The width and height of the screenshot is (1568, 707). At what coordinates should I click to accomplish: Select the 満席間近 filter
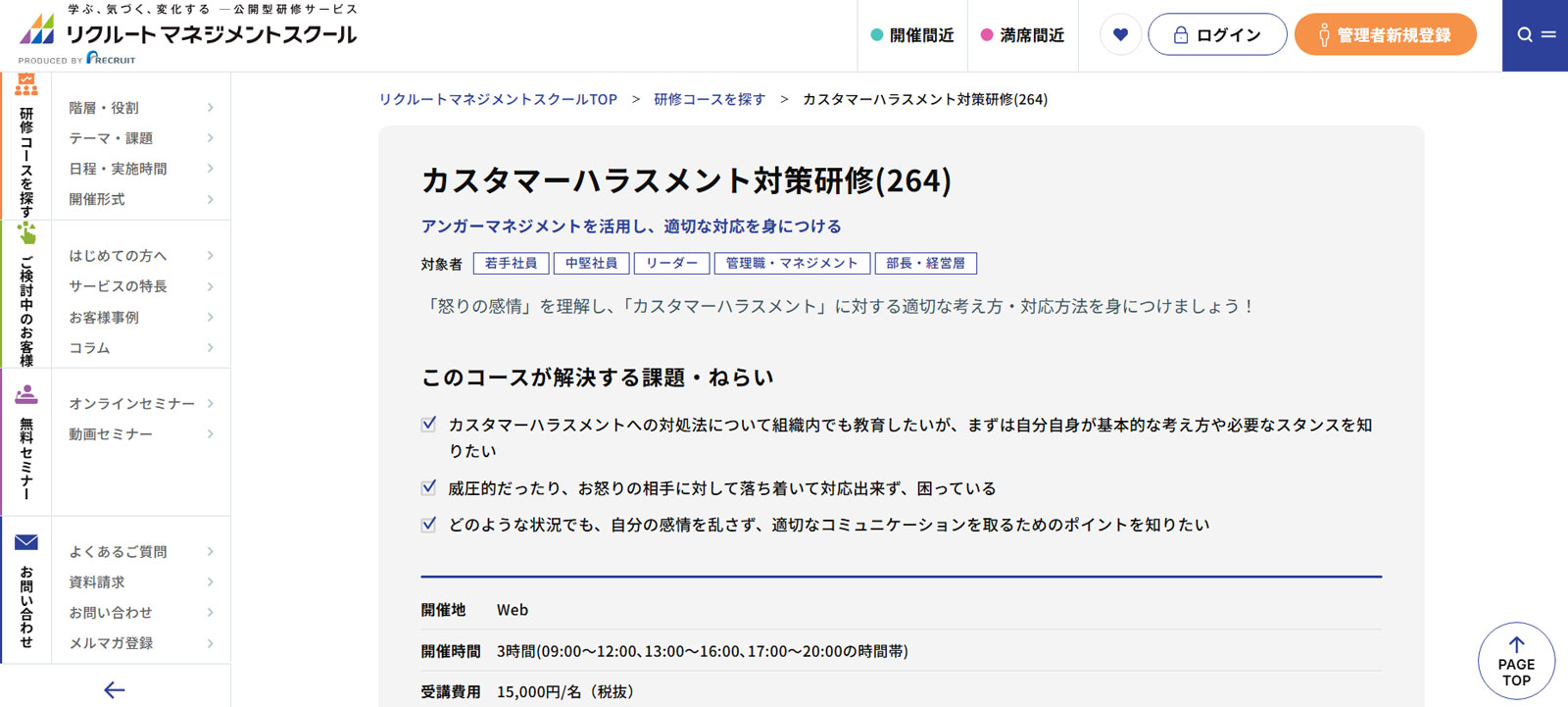(1022, 35)
